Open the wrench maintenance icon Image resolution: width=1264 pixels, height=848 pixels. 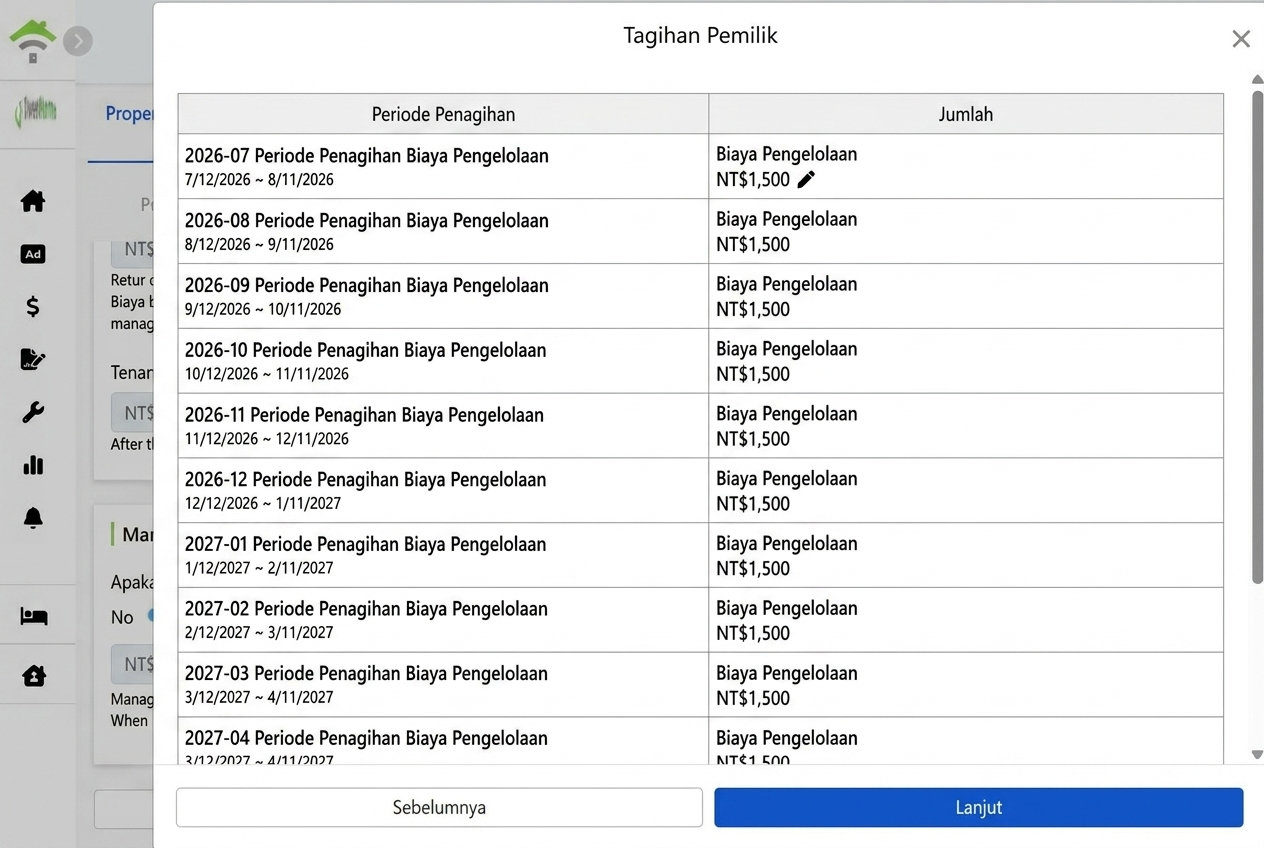pyautogui.click(x=33, y=412)
